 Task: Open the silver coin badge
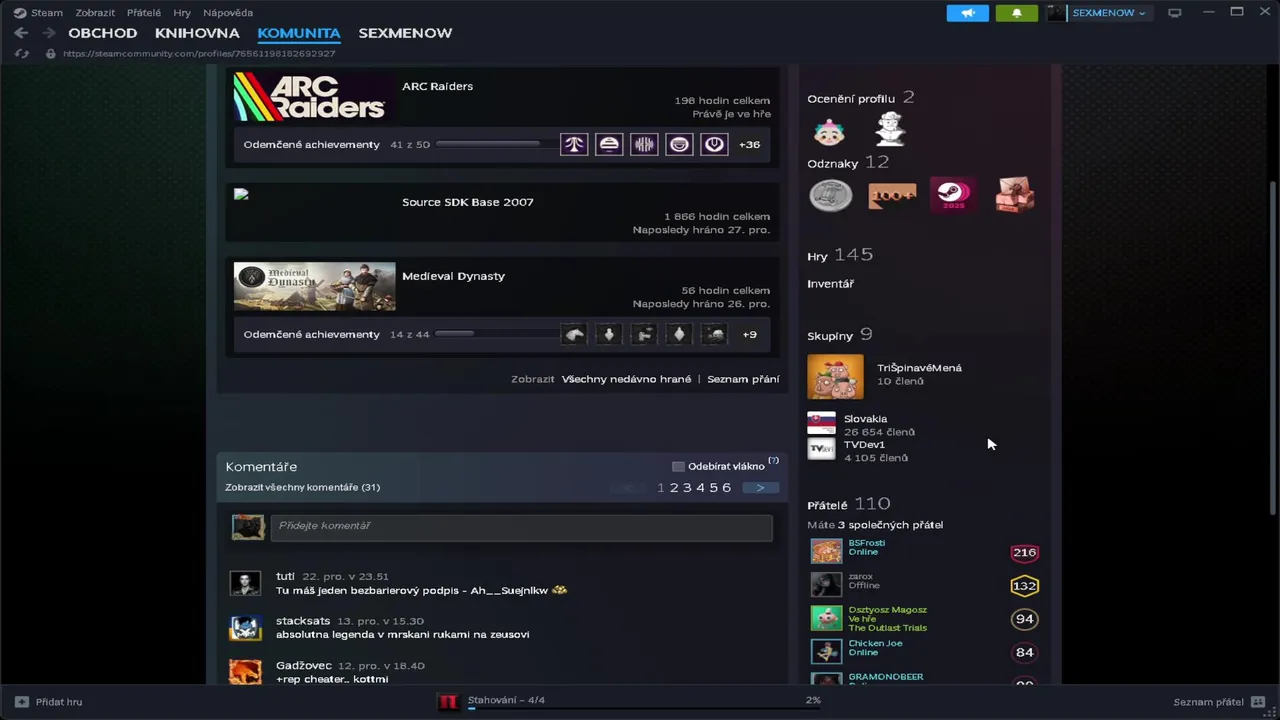[x=830, y=195]
